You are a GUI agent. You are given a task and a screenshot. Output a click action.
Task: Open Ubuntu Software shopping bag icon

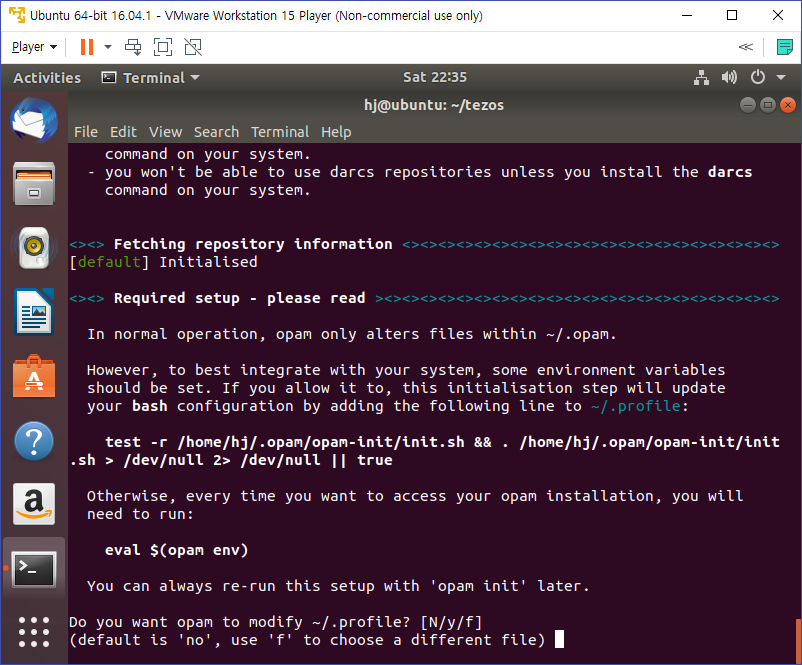click(34, 376)
